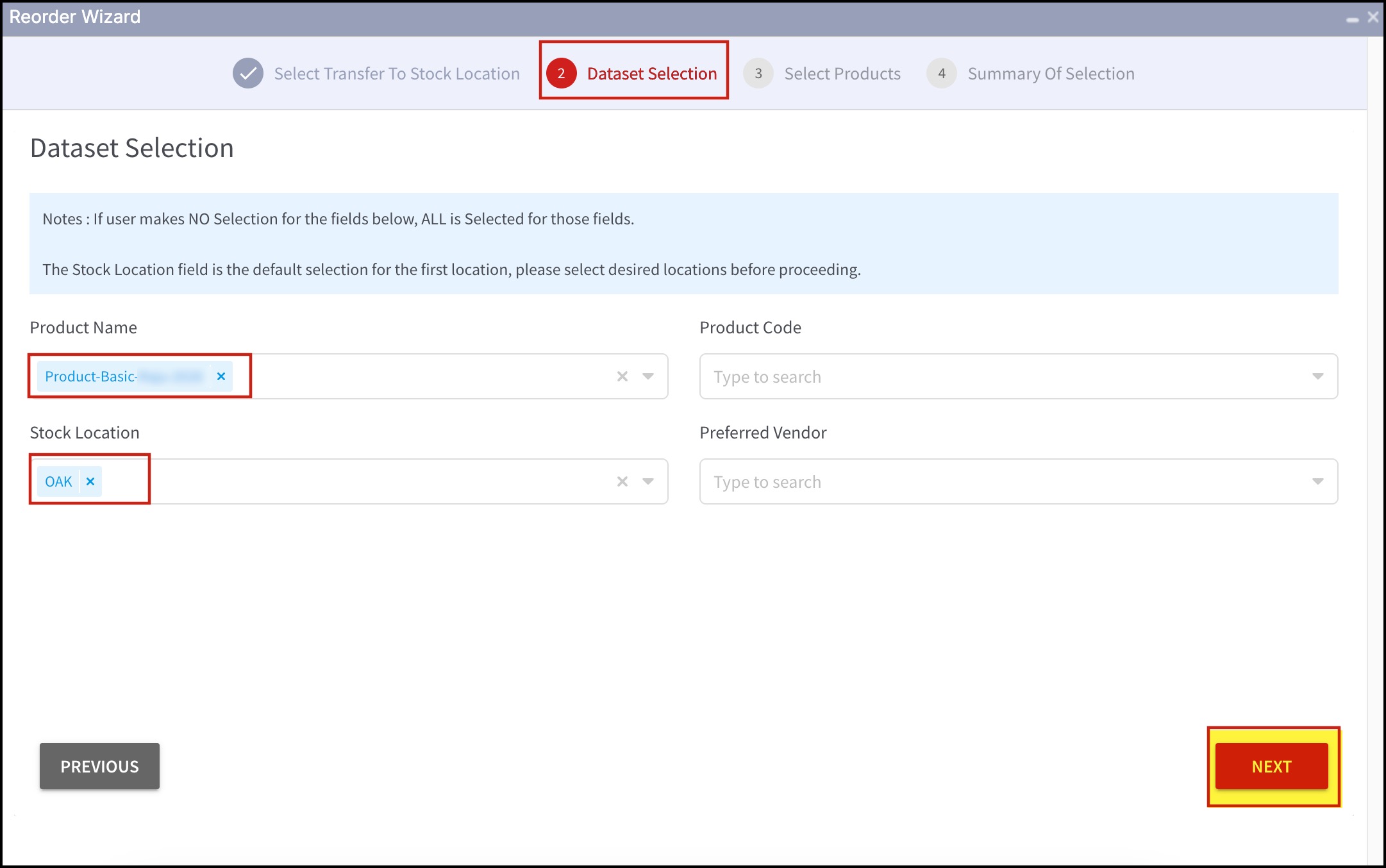Click the step 2 number circle
Image resolution: width=1386 pixels, height=868 pixels.
(x=561, y=74)
